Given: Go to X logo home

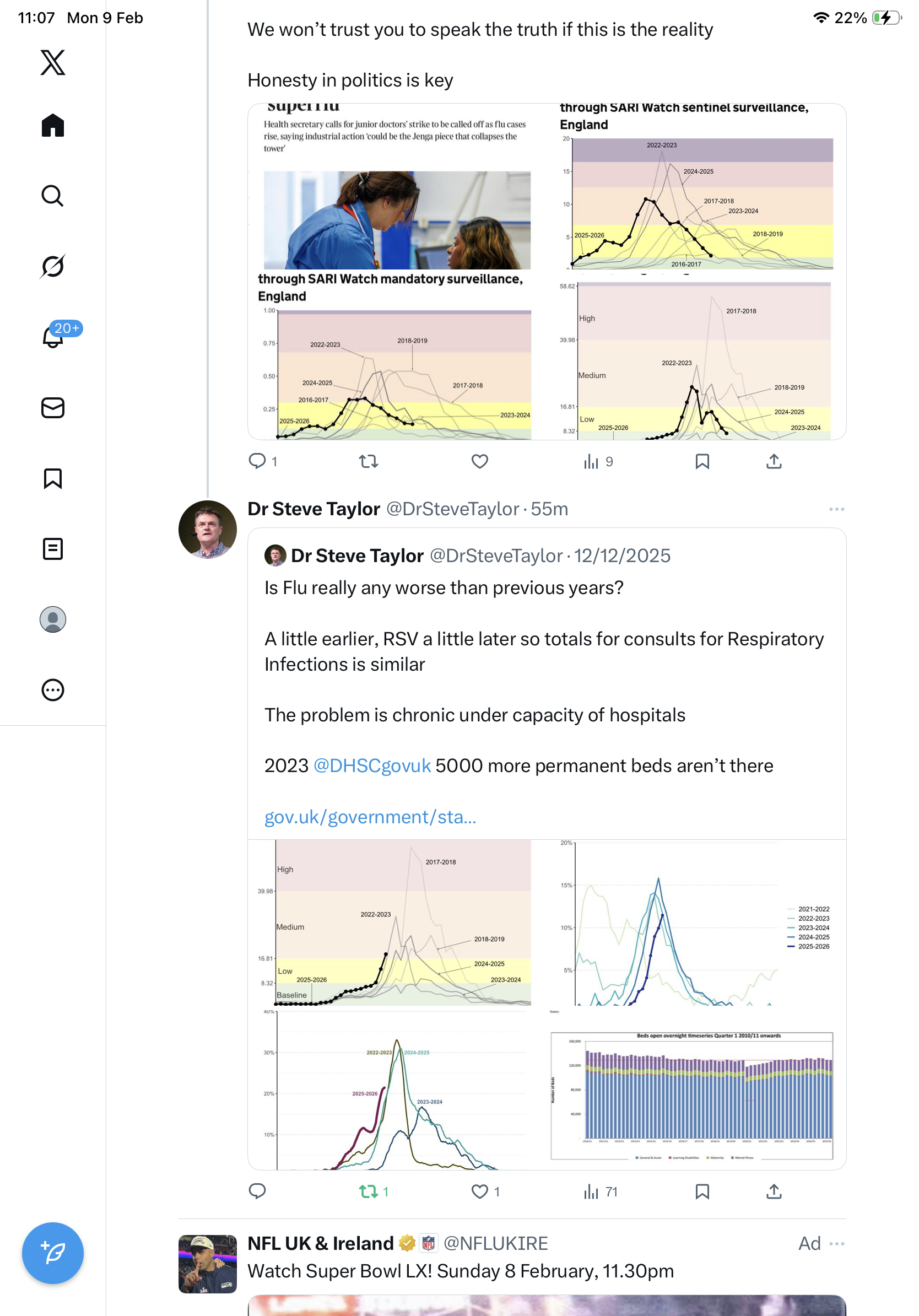Looking at the screenshot, I should click(x=53, y=62).
